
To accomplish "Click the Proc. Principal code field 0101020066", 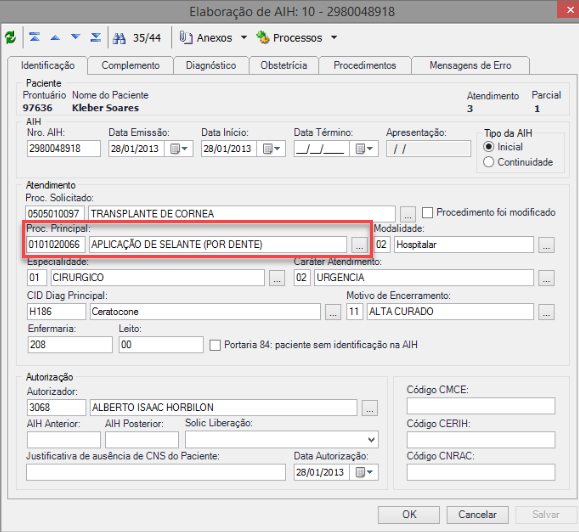I will 56,244.
